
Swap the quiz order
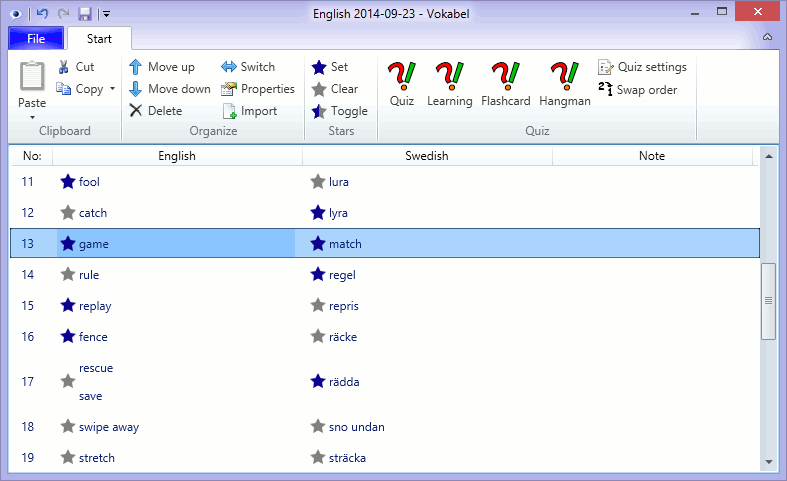point(637,90)
